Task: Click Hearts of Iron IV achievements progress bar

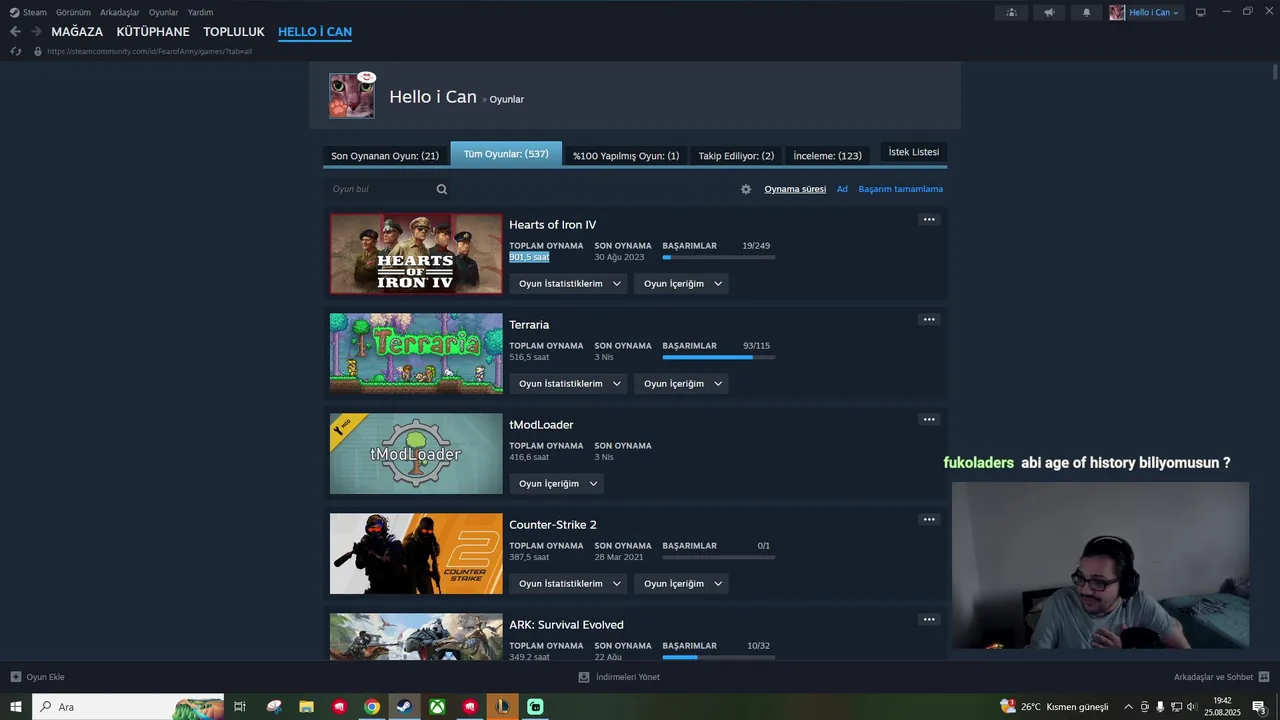Action: (x=719, y=258)
